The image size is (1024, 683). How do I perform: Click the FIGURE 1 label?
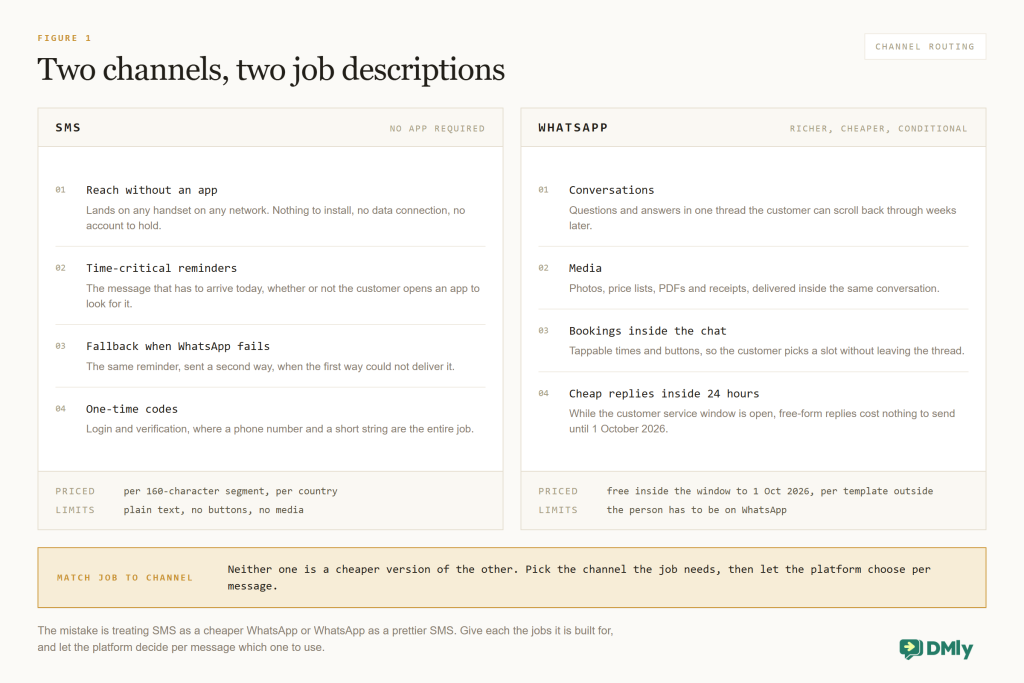point(64,38)
